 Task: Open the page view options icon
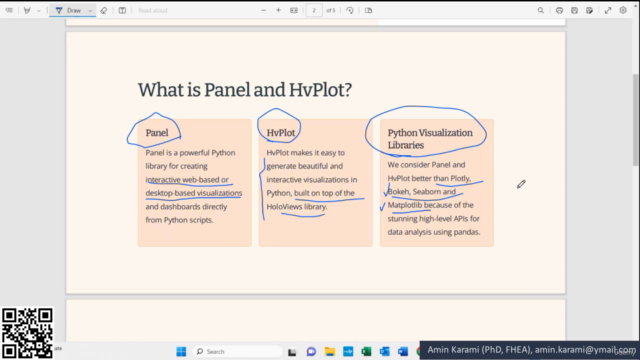369,10
